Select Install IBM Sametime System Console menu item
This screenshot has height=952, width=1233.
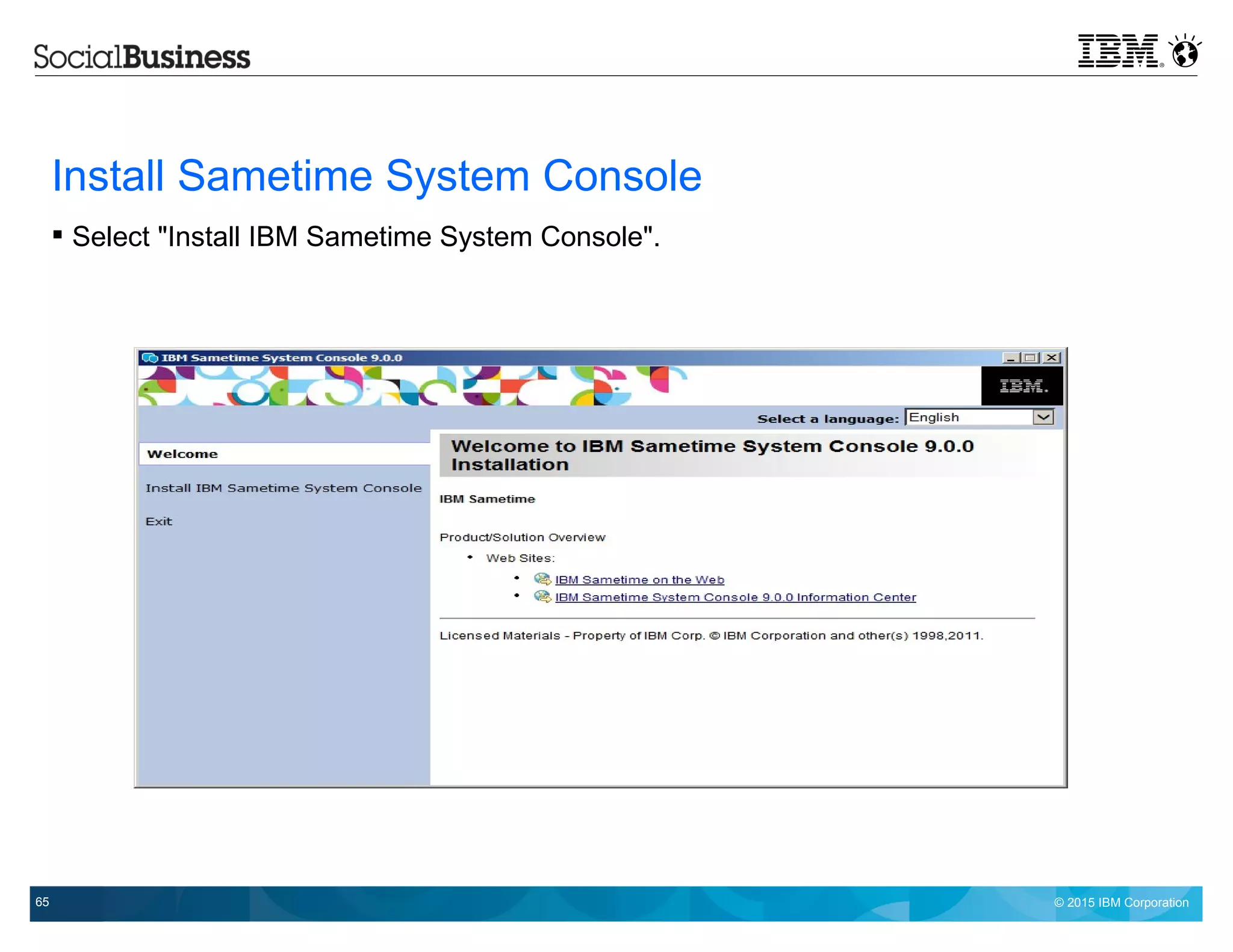tap(284, 488)
